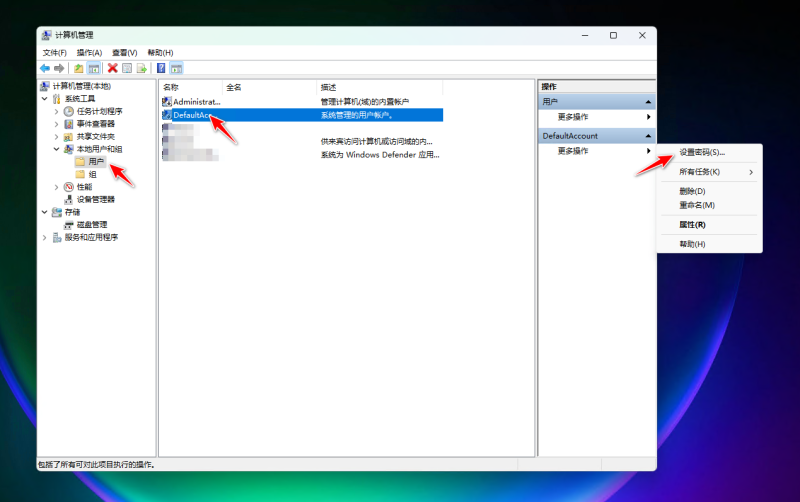Expand the 任务计划程序 tree node
The height and width of the screenshot is (502, 800).
coord(57,111)
